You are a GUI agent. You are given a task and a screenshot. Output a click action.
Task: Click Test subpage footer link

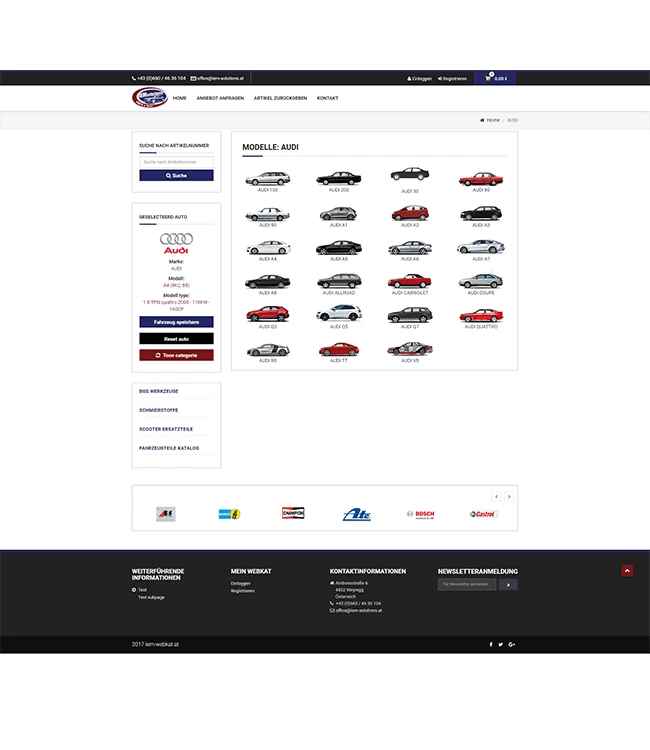click(151, 597)
